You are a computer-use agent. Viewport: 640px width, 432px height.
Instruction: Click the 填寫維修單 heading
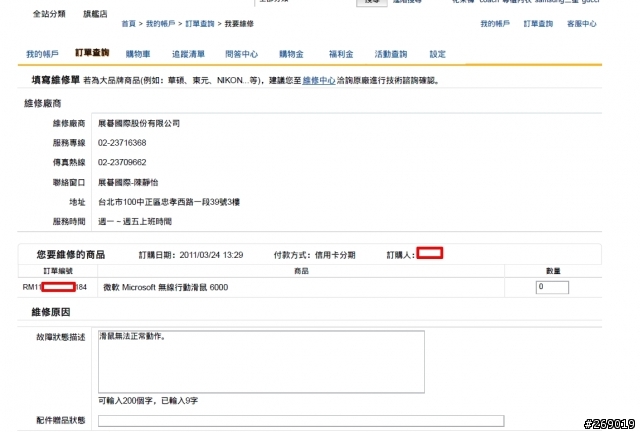(x=56, y=80)
